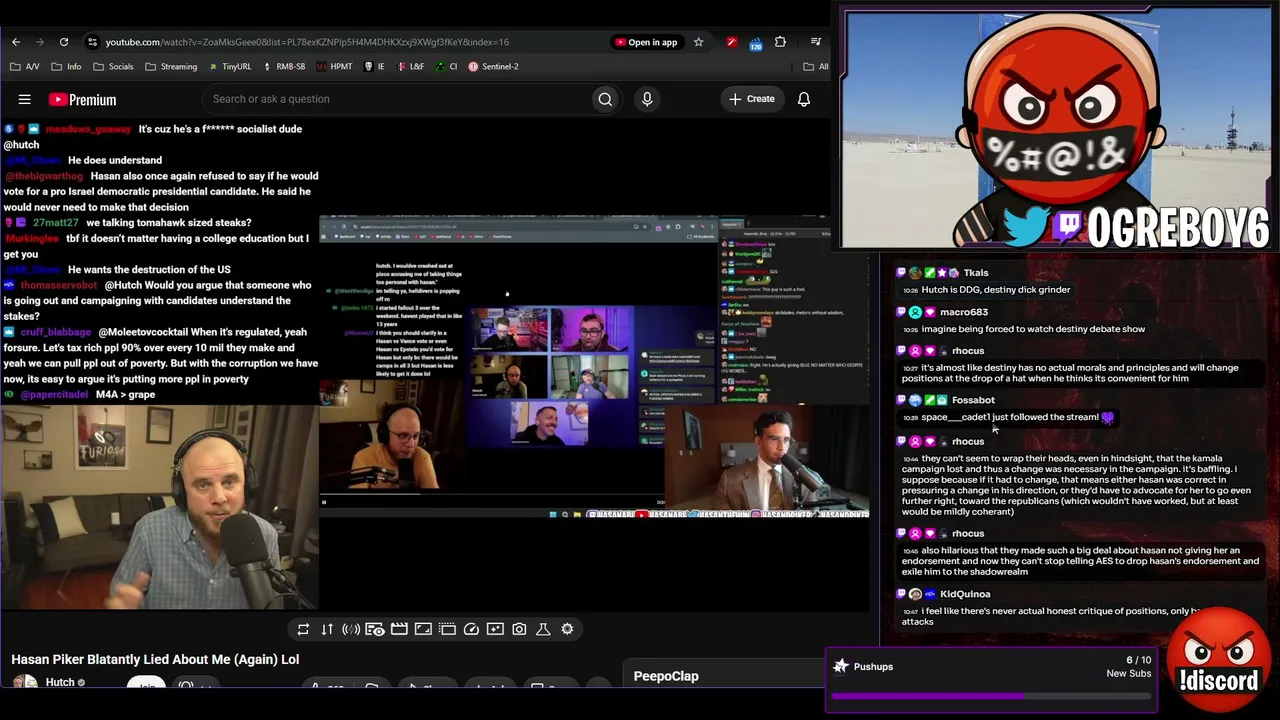Image resolution: width=1280 pixels, height=720 pixels.
Task: Open the Socials bookmarks folder
Action: pos(113,67)
